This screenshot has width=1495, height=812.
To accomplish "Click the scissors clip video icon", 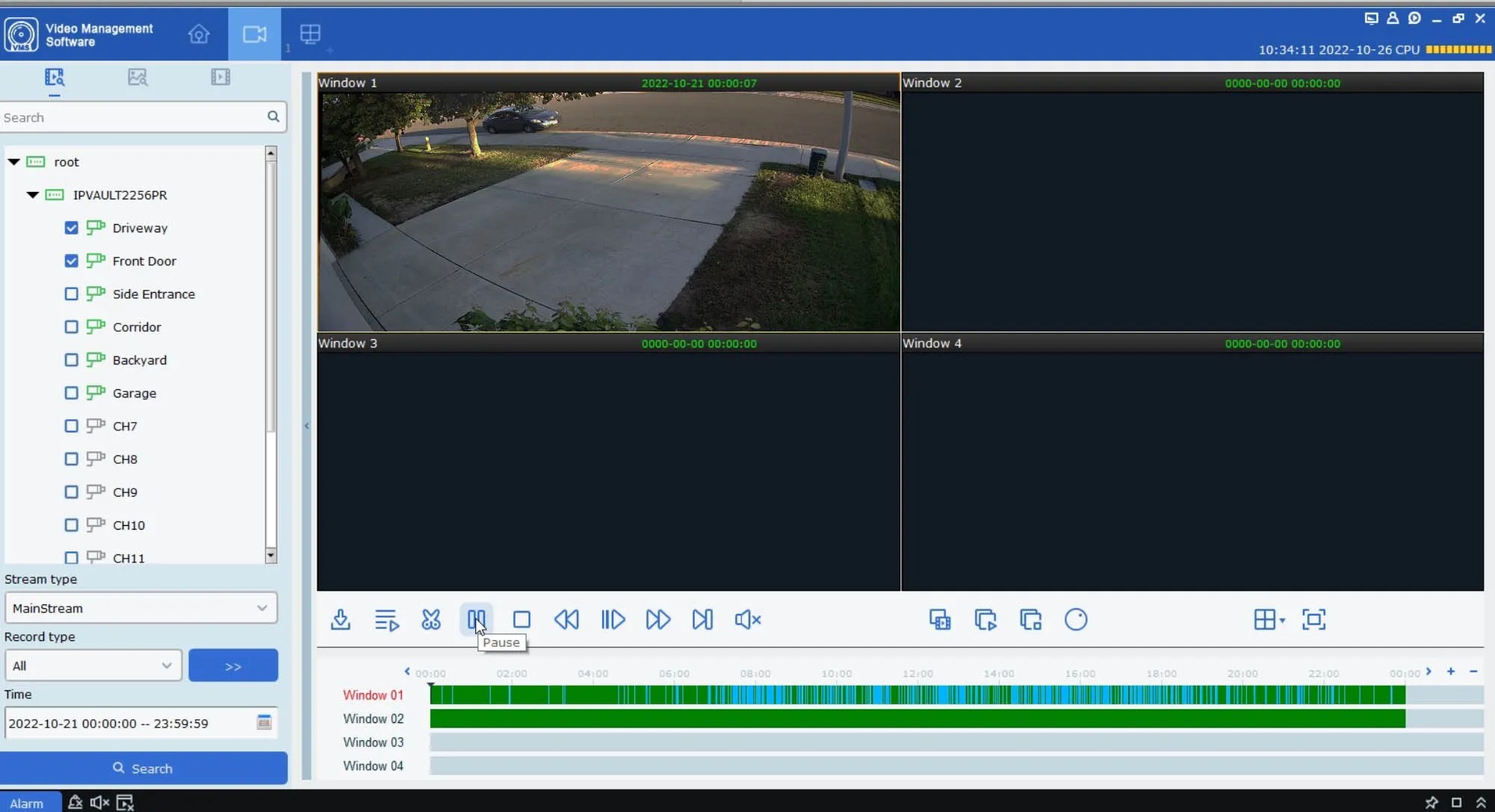I will click(x=431, y=619).
